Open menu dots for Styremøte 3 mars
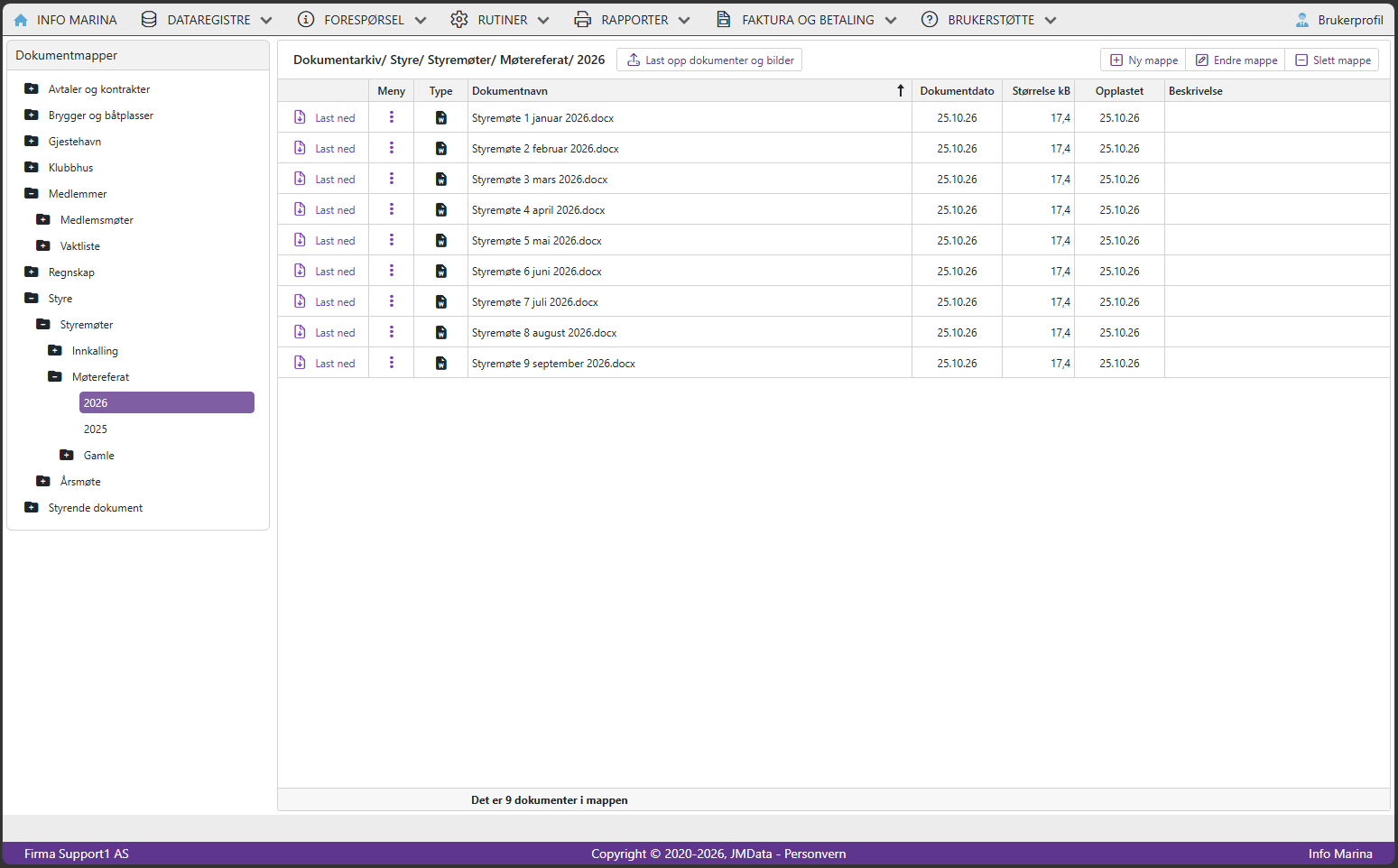 tap(392, 179)
